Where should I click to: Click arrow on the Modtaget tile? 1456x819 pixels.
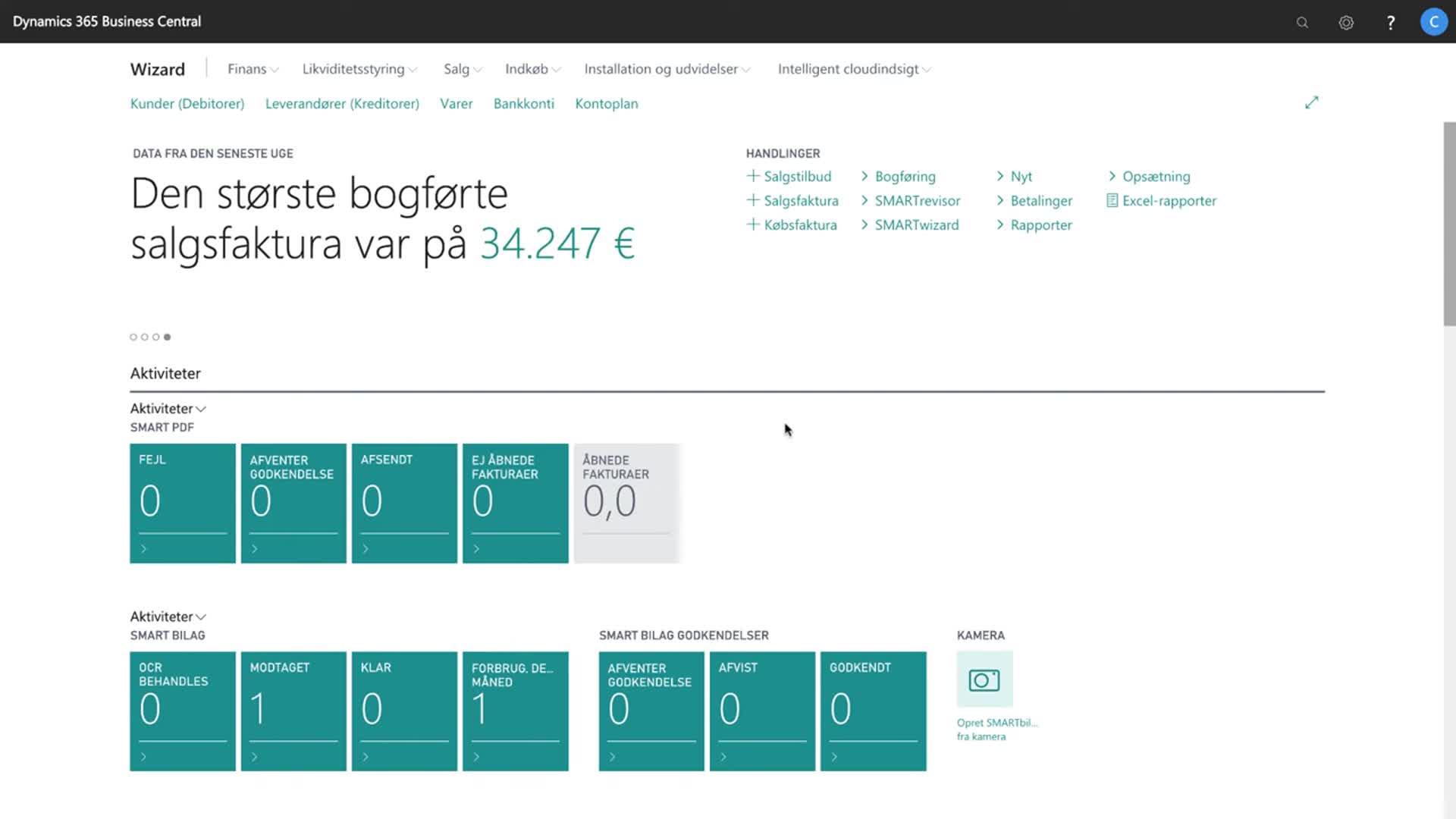pos(255,757)
